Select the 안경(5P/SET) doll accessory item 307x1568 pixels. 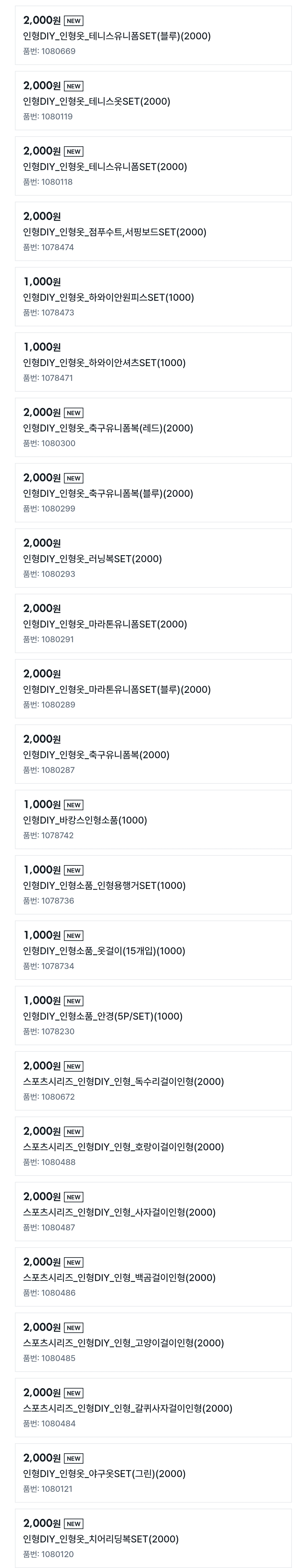[x=153, y=1015]
